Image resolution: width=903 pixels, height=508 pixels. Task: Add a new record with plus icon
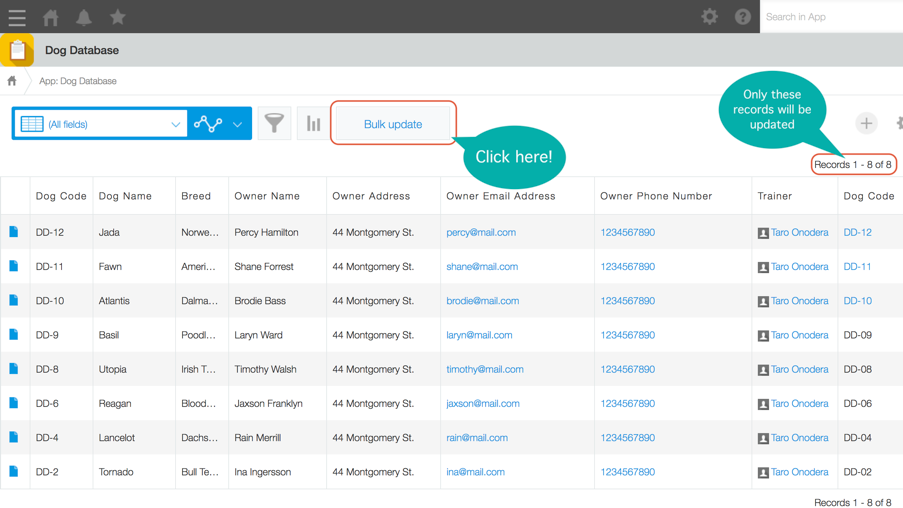[866, 124]
